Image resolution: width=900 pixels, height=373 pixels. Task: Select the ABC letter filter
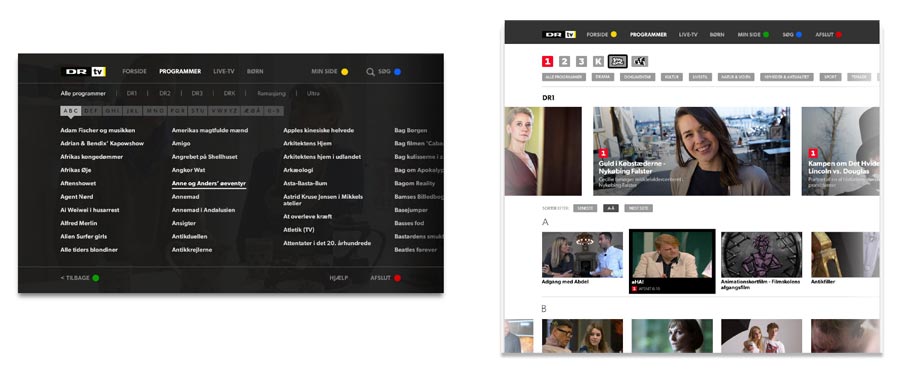point(71,111)
